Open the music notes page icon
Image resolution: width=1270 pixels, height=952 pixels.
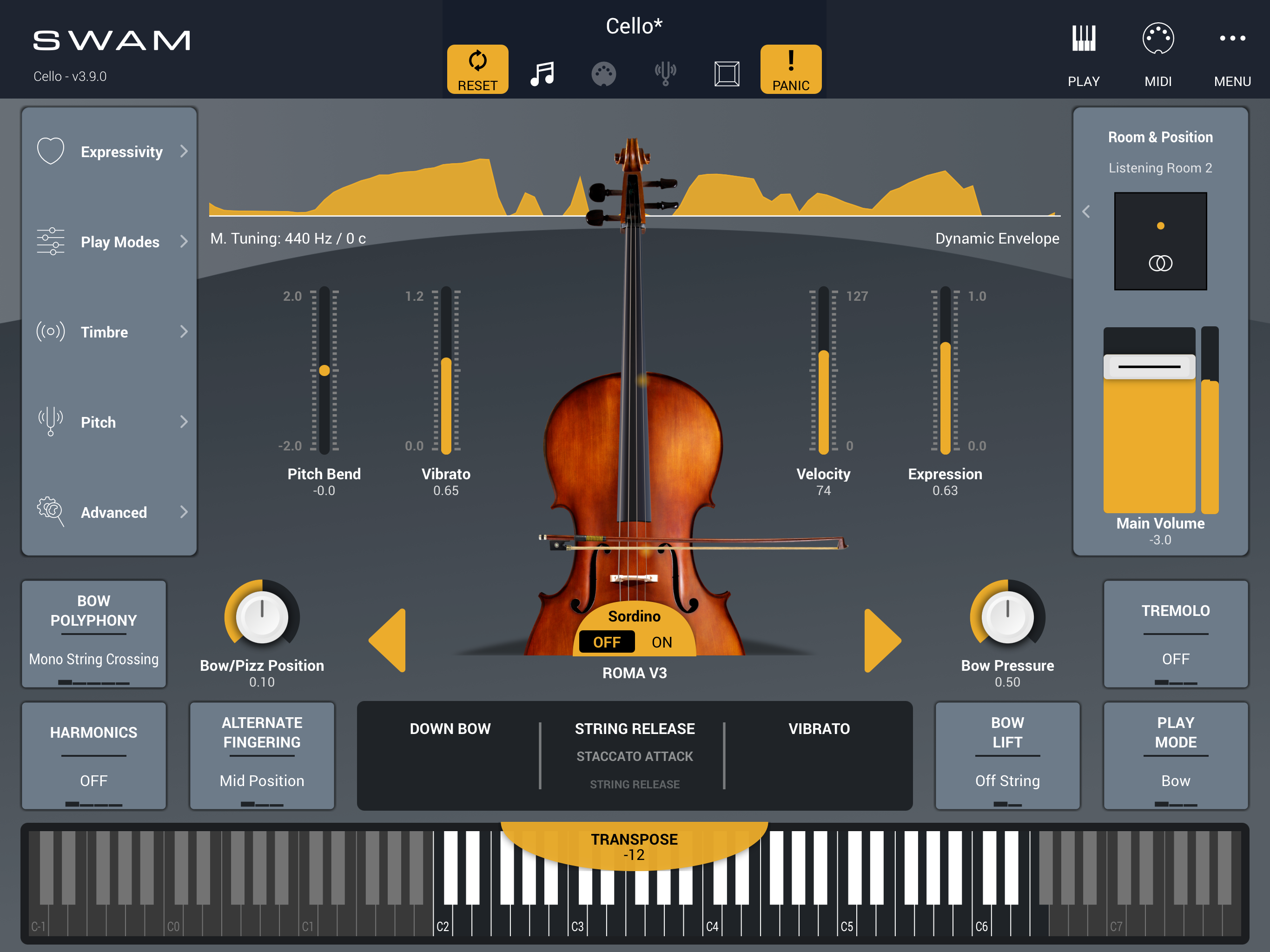coord(542,73)
